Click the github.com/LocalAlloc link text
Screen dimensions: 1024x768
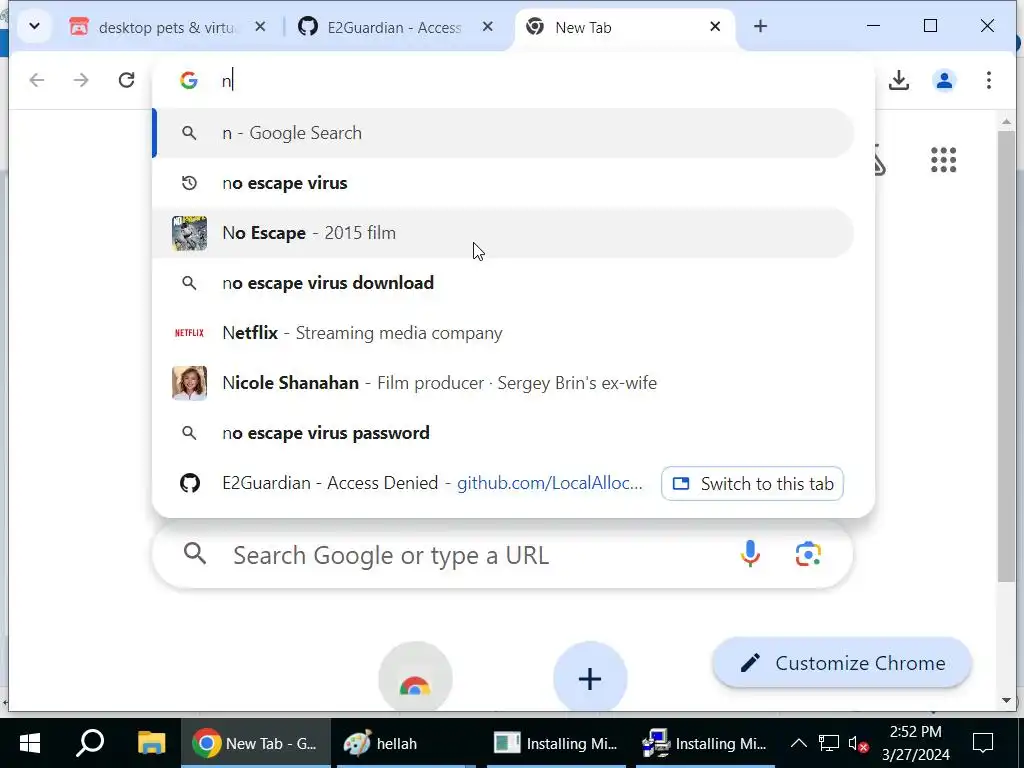click(x=550, y=483)
